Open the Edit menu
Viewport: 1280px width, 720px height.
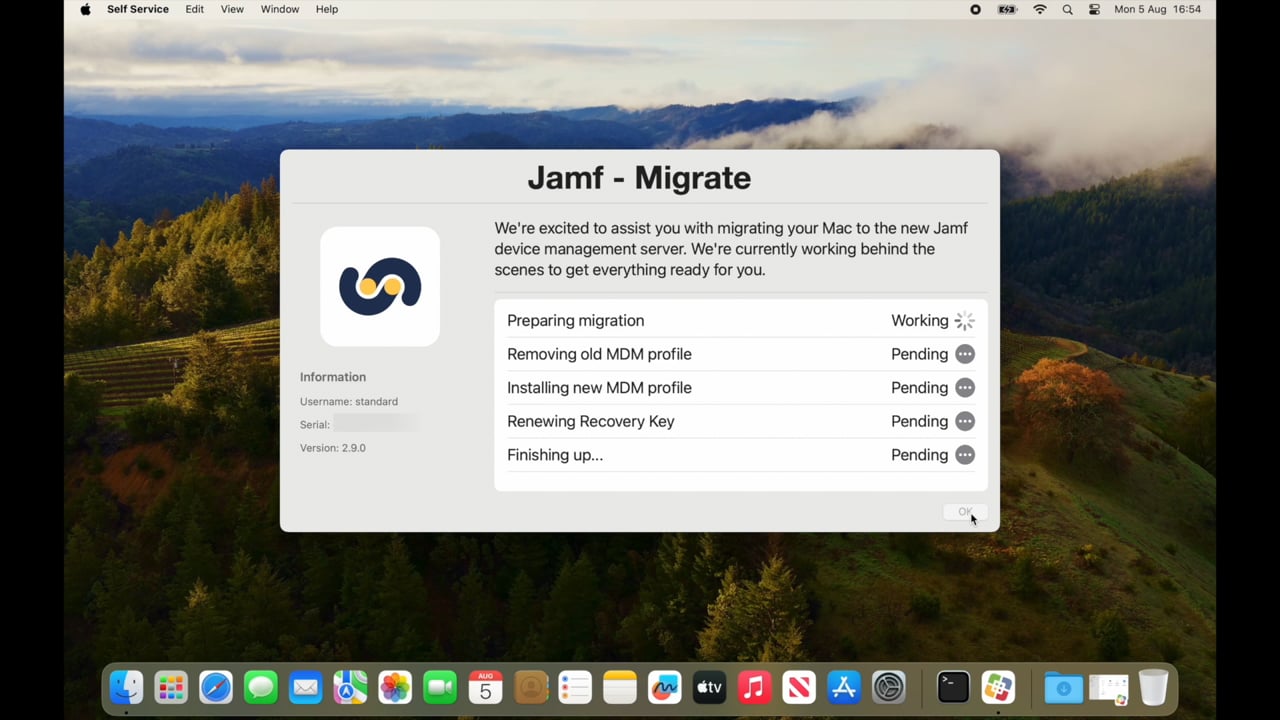[194, 9]
